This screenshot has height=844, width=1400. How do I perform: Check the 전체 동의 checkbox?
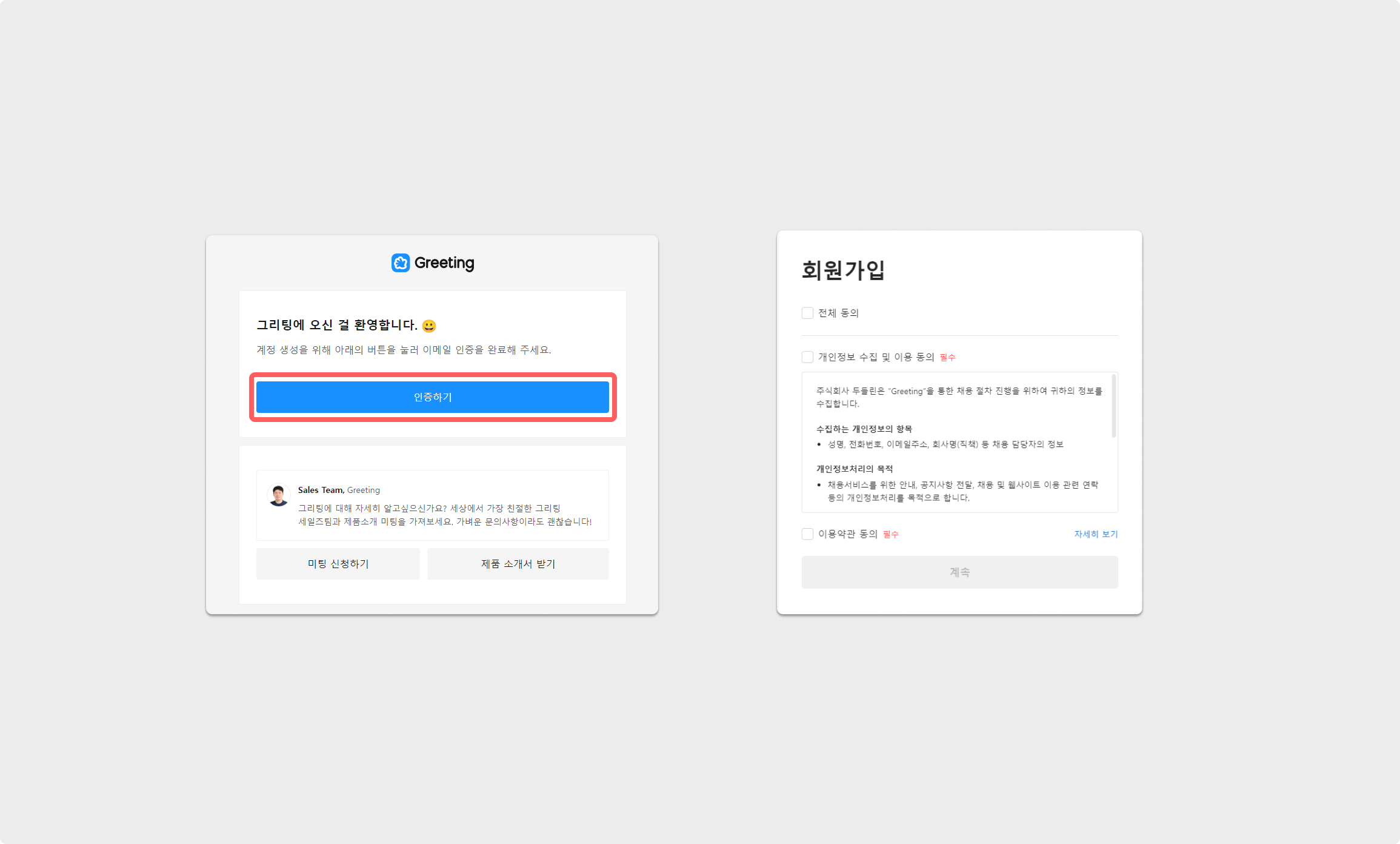[807, 313]
